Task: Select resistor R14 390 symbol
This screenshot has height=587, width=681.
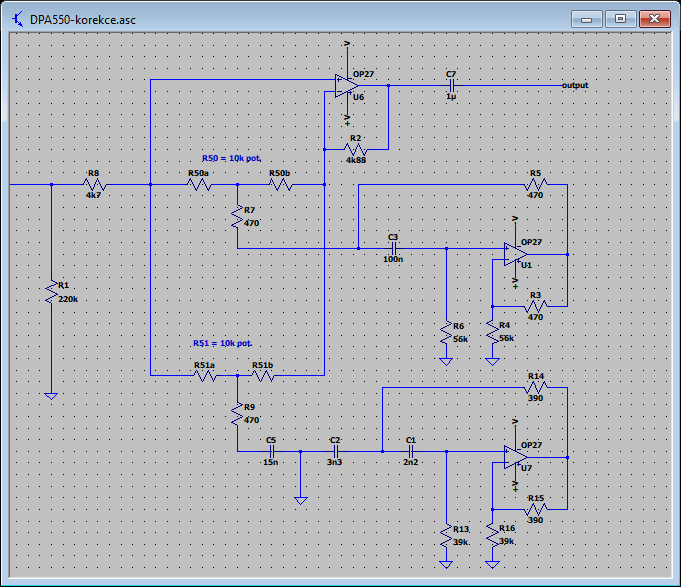Action: tap(536, 387)
